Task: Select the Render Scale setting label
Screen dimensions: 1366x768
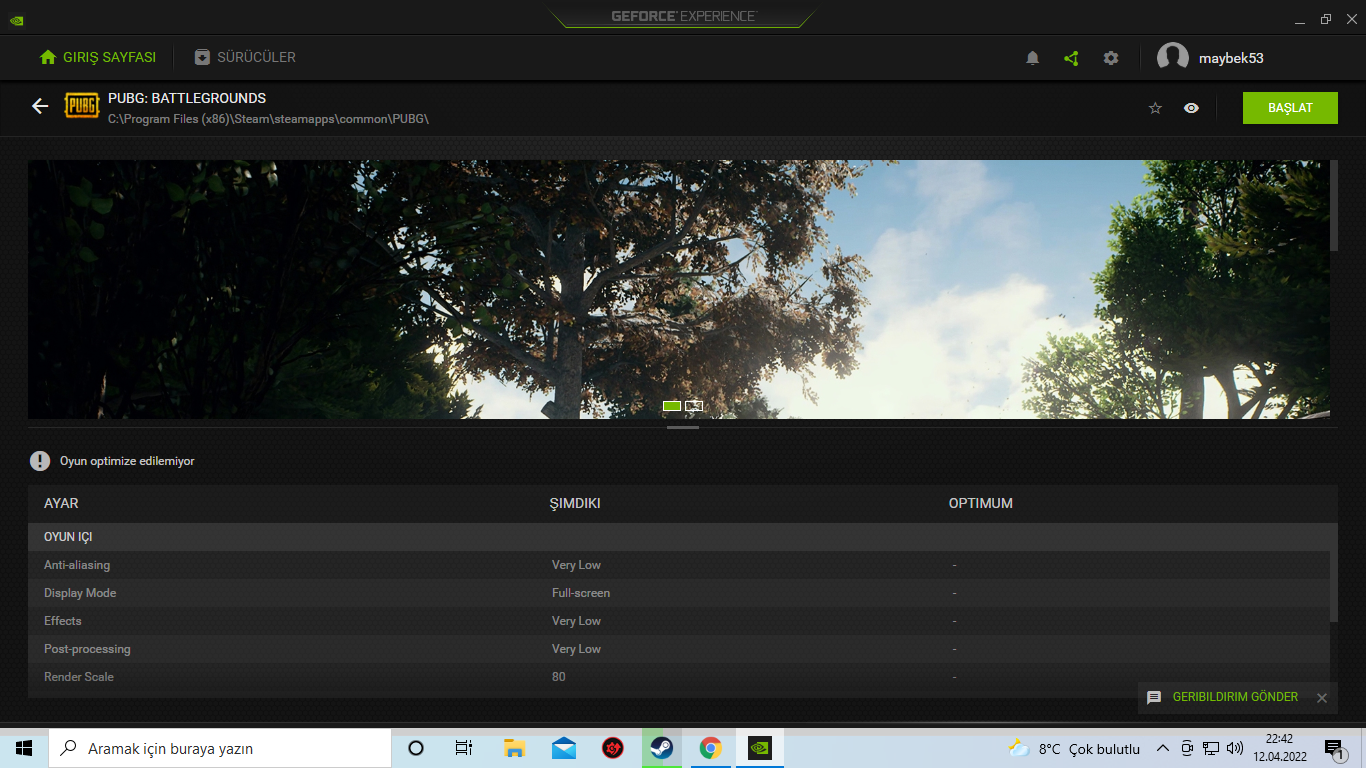Action: pos(79,677)
